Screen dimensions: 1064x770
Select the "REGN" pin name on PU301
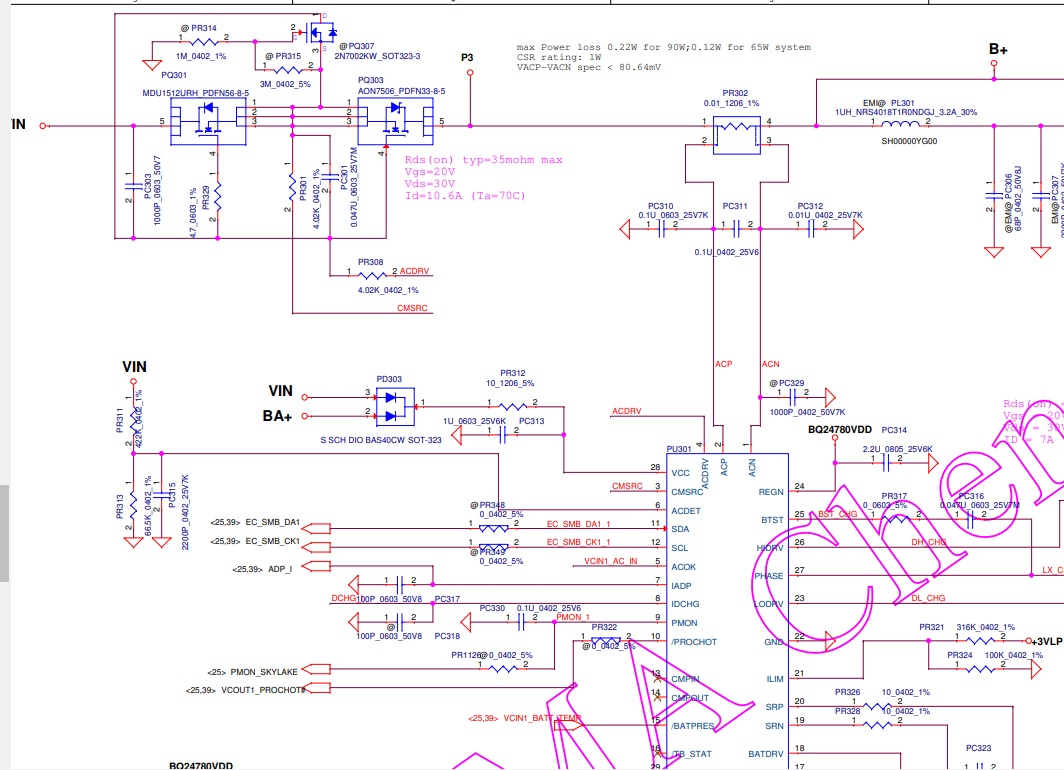pyautogui.click(x=771, y=493)
